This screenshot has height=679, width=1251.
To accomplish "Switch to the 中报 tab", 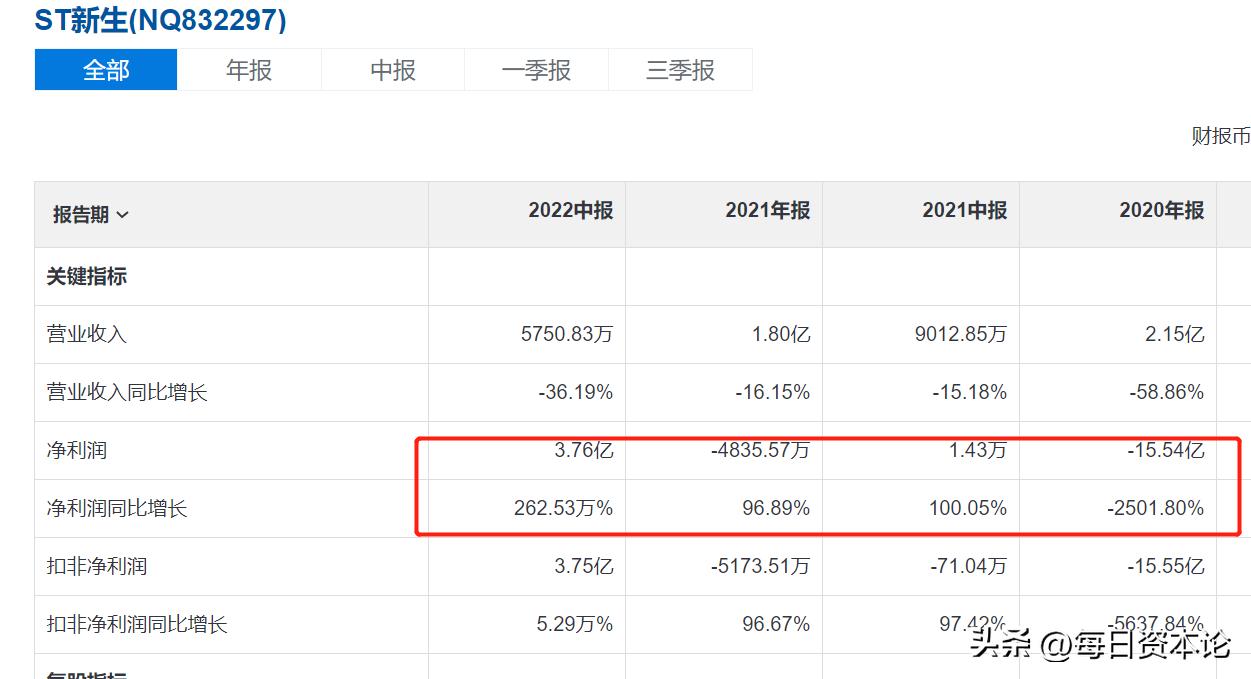I will click(x=393, y=70).
